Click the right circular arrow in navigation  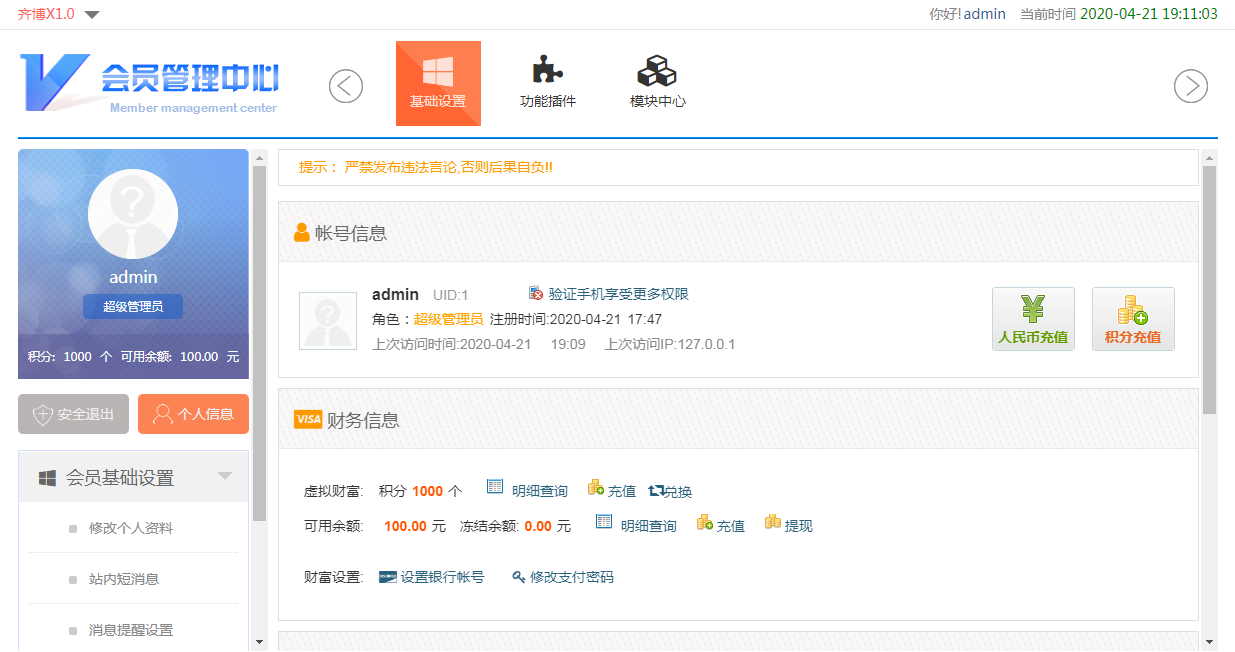pyautogui.click(x=1190, y=86)
